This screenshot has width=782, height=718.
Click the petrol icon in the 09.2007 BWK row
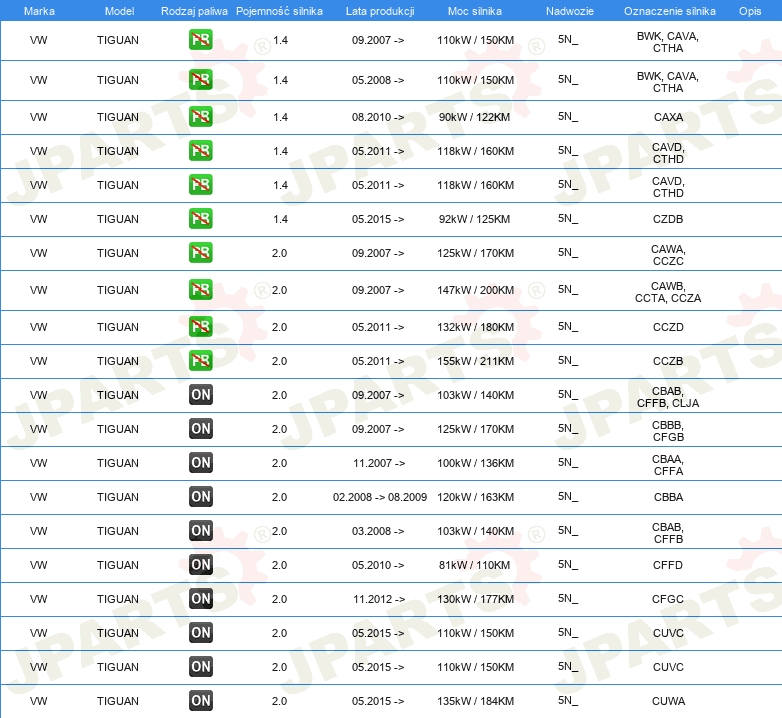200,40
